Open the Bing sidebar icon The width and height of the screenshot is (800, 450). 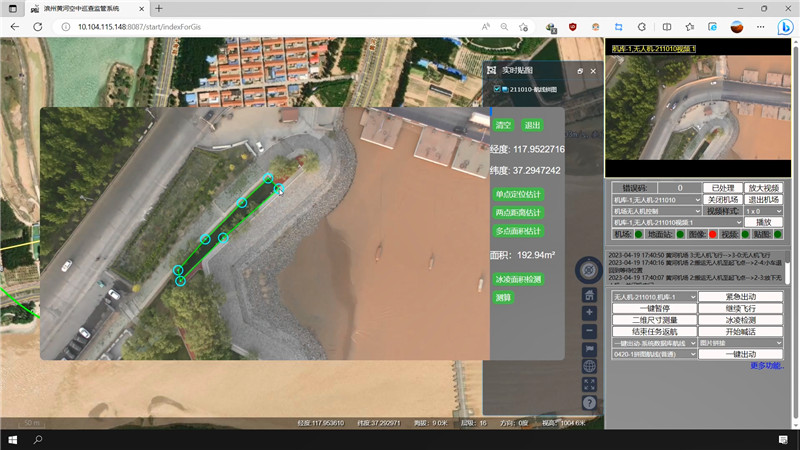tap(785, 27)
